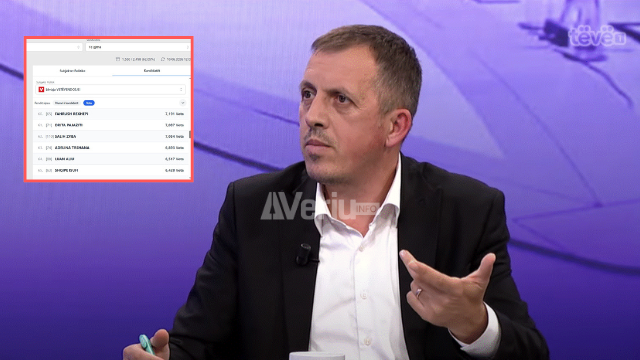Viewport: 640px width, 360px height.
Task: Open the second dropdown beside the empty one
Action: click(138, 47)
